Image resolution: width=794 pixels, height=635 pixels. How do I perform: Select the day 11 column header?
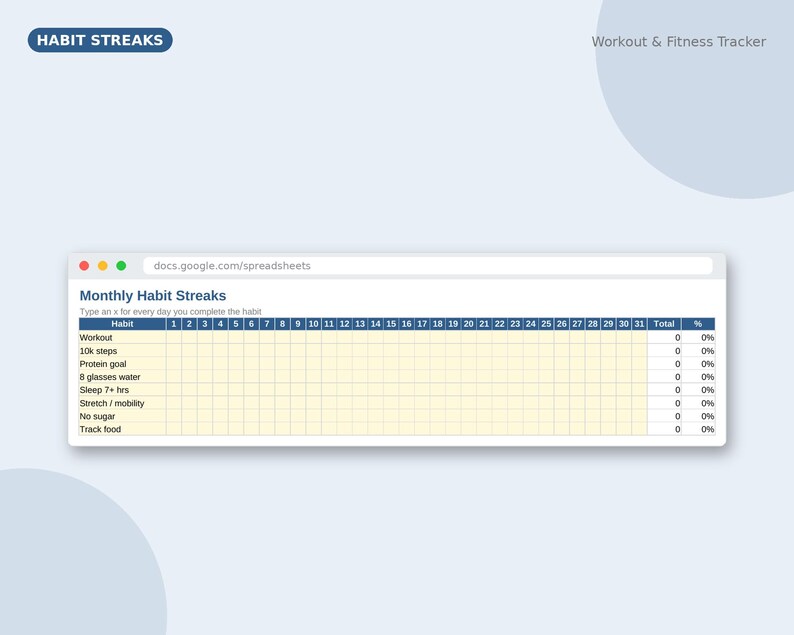(329, 324)
